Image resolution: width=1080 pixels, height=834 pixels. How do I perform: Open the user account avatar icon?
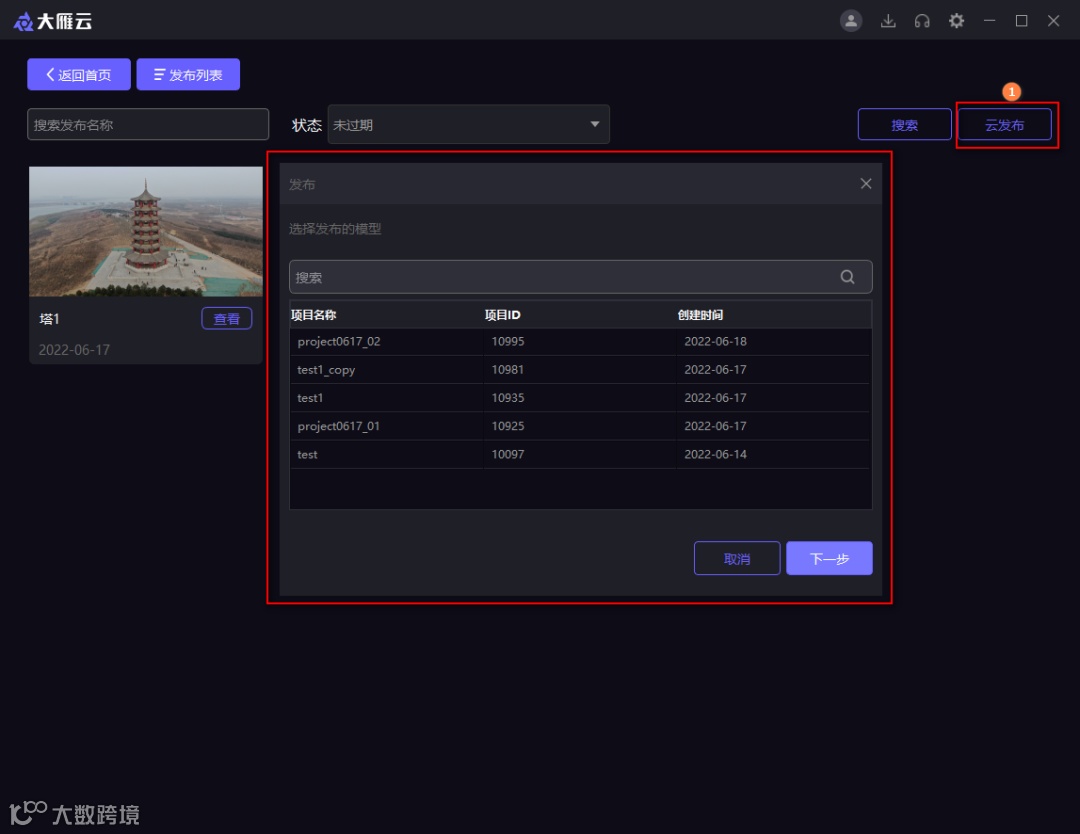[x=851, y=21]
